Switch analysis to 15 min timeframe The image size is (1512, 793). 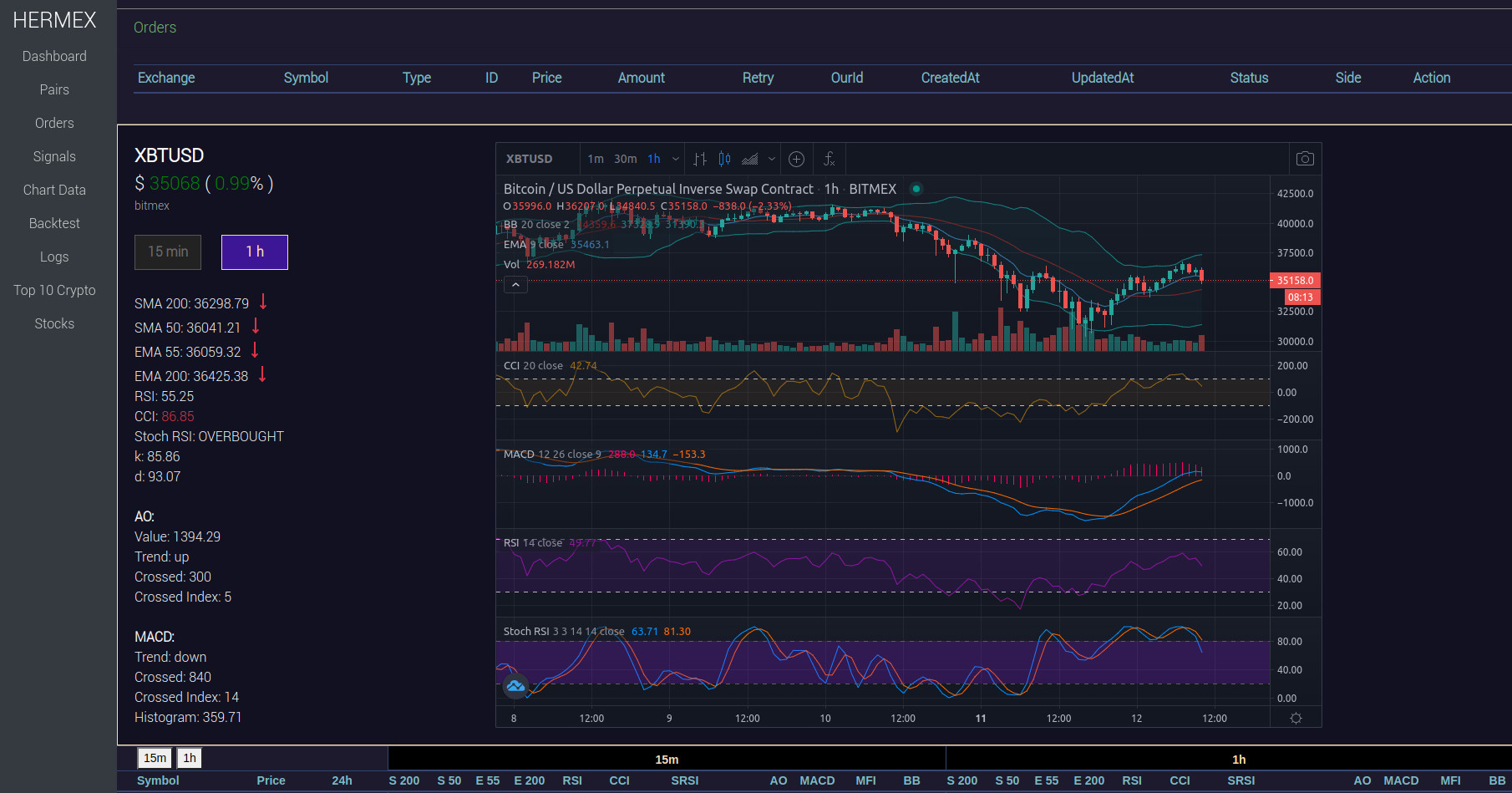[168, 252]
